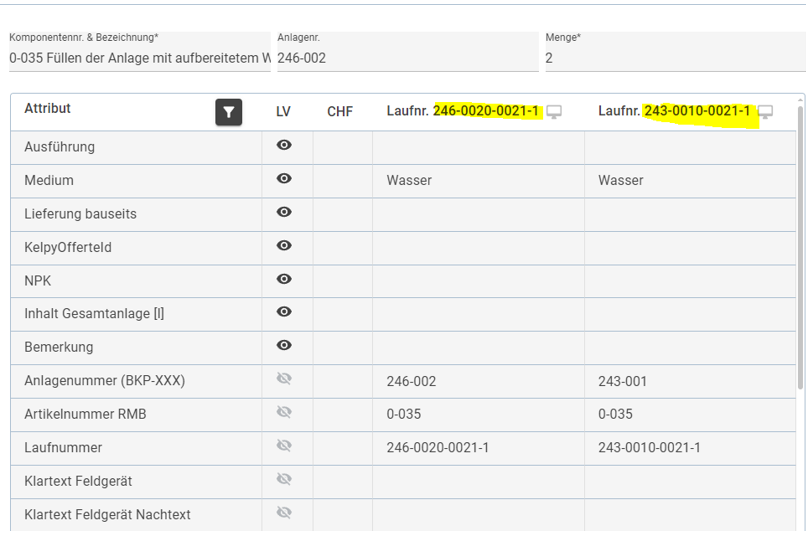The width and height of the screenshot is (806, 533).
Task: Click the vertical scrollbar of attribute table
Action: pos(799,250)
